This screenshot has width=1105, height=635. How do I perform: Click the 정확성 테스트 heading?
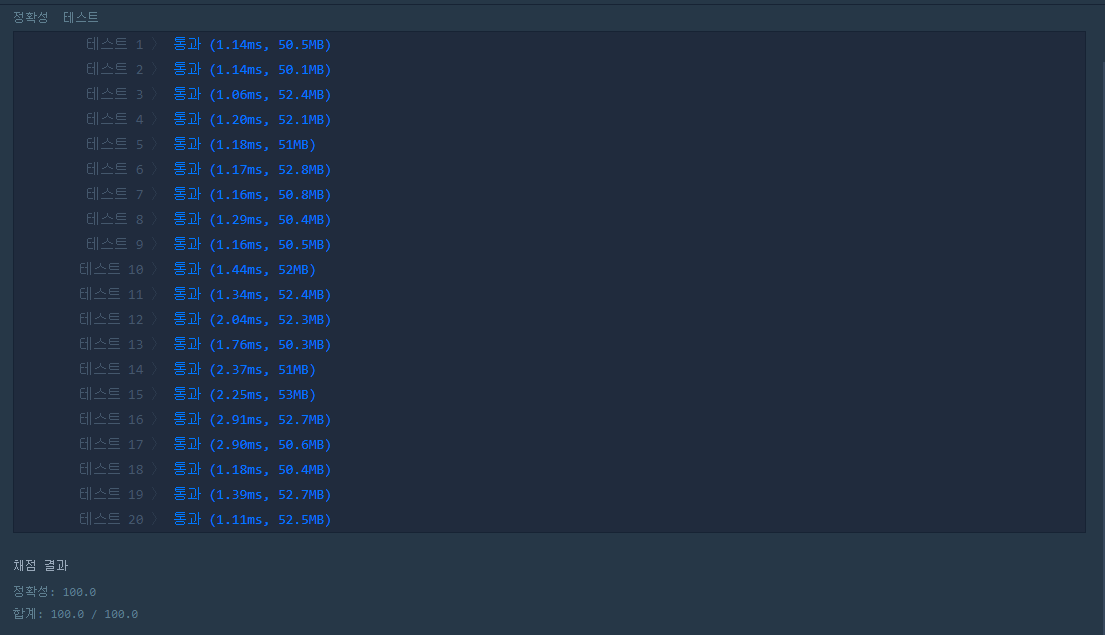tap(56, 17)
